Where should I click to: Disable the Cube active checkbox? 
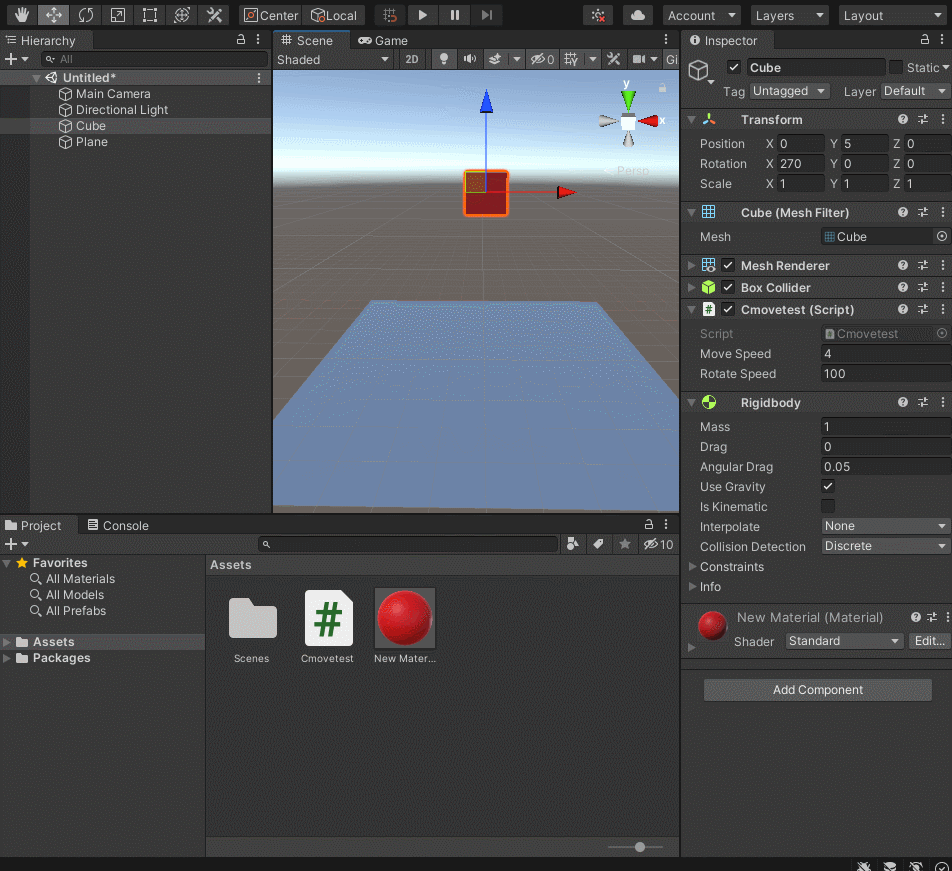pyautogui.click(x=733, y=67)
